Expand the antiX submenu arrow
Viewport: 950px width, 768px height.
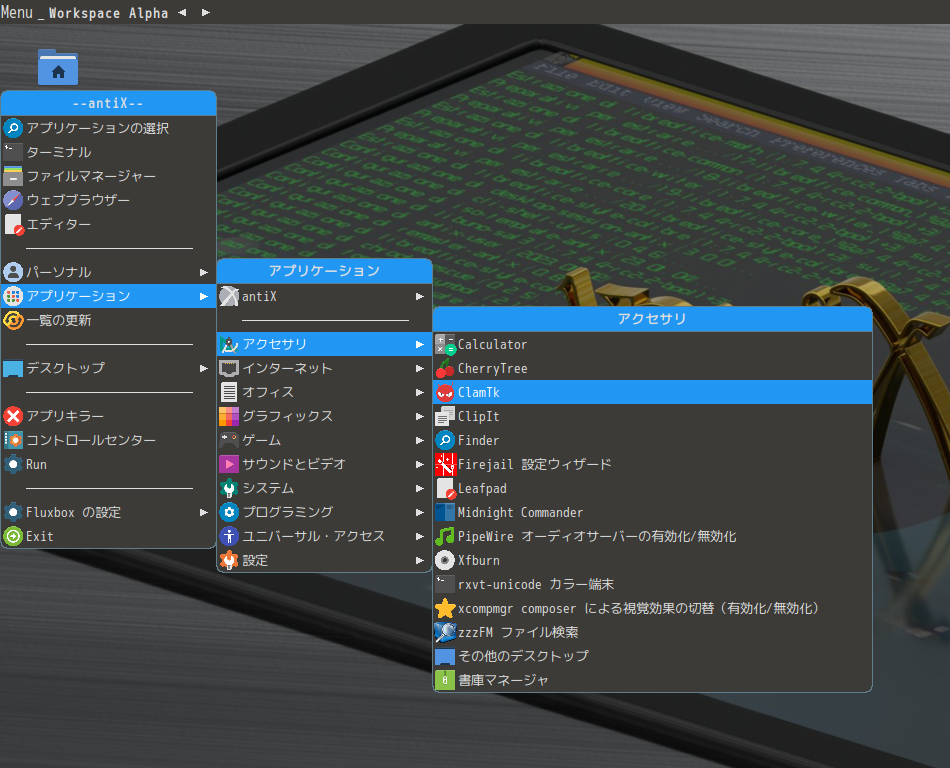420,296
